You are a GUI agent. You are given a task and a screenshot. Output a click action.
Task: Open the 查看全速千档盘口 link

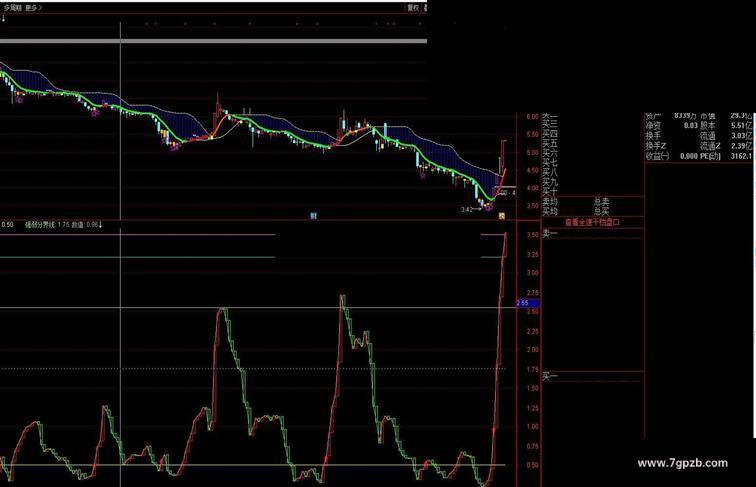click(x=592, y=222)
